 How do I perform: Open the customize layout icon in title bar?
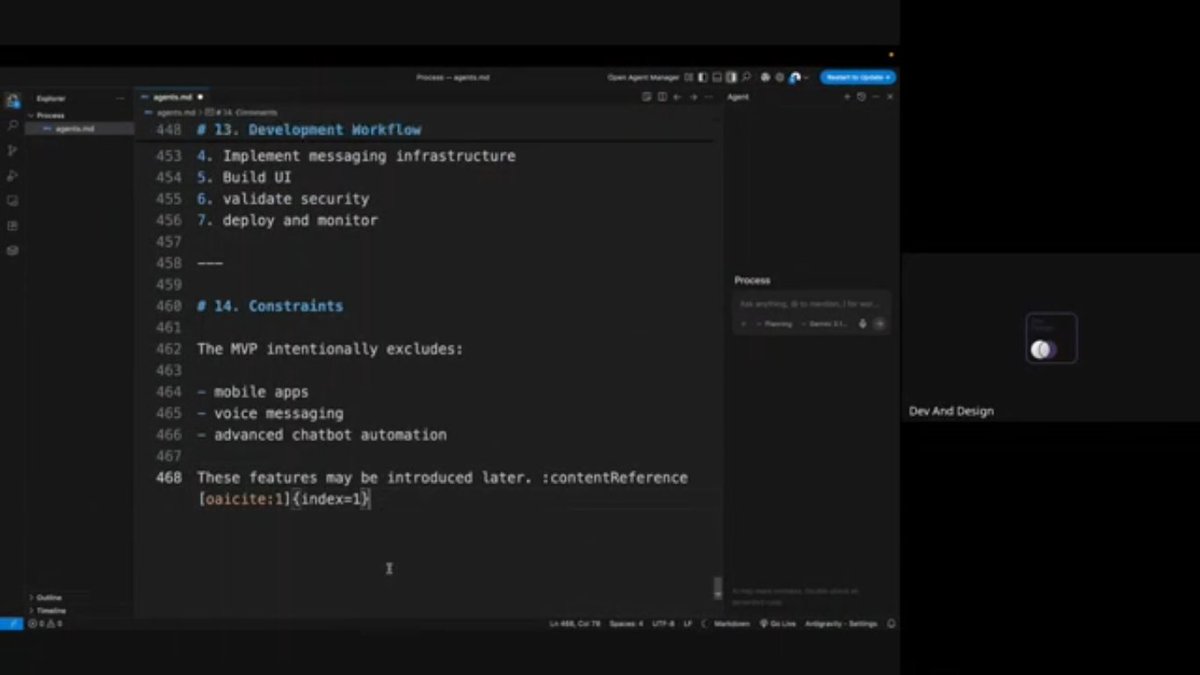click(x=689, y=77)
